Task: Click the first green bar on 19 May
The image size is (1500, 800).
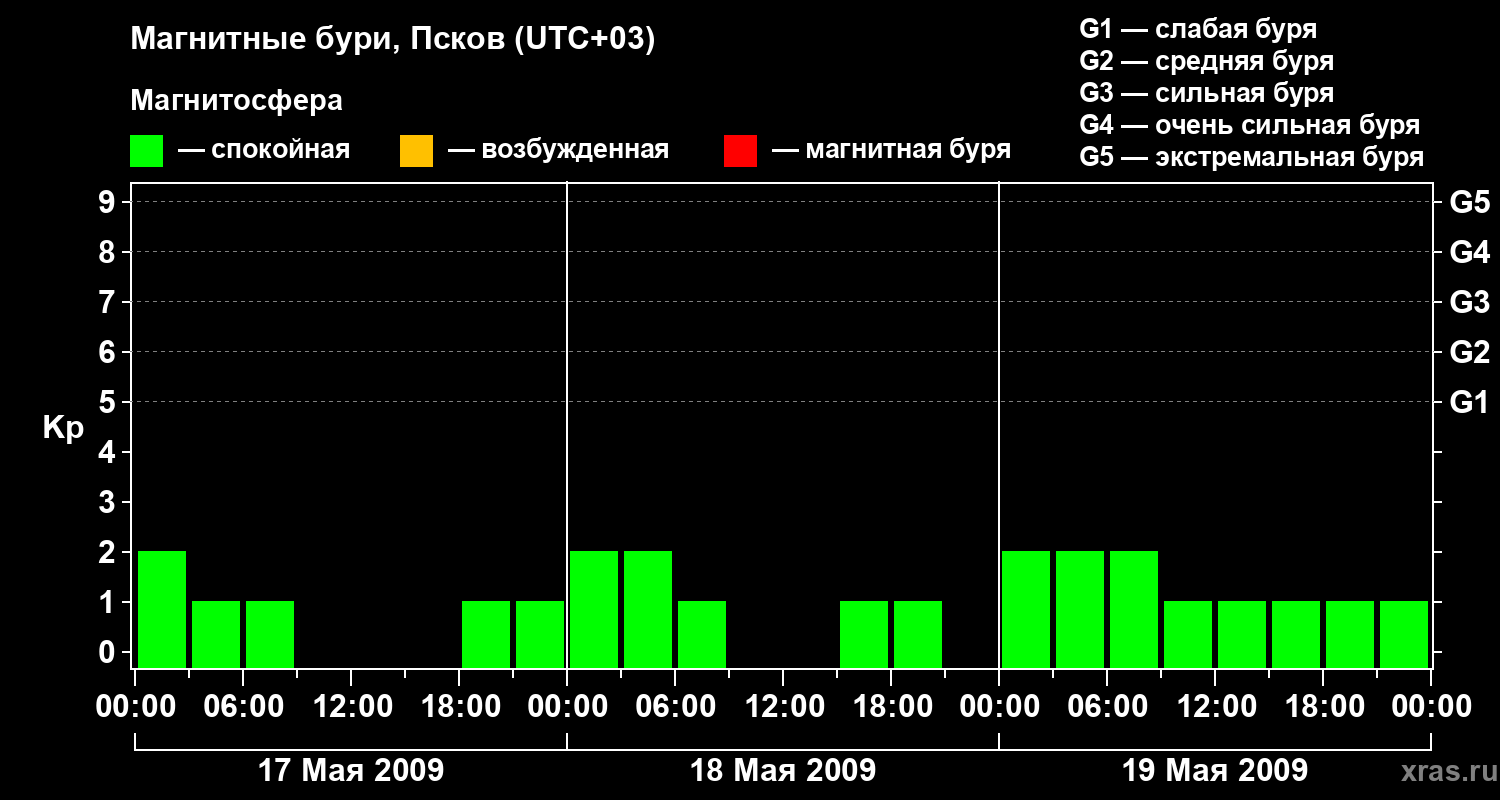Action: tap(1026, 608)
